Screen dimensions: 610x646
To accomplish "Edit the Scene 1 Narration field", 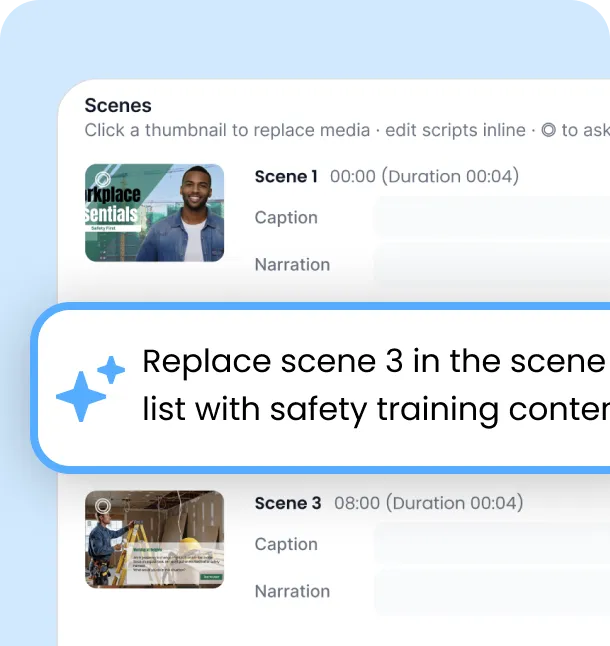I will point(492,264).
